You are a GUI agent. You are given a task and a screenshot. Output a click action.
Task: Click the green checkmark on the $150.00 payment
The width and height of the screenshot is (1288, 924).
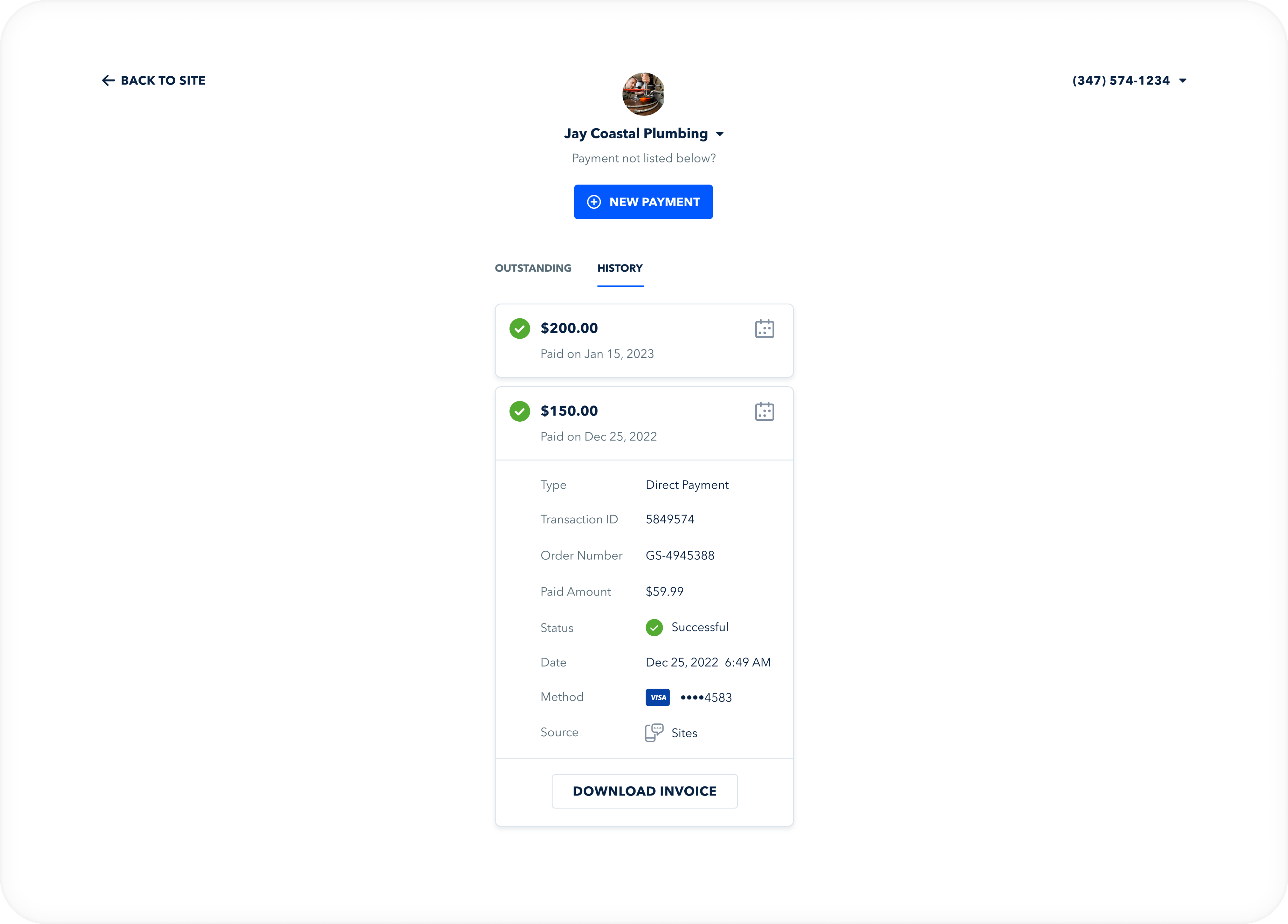click(x=520, y=411)
